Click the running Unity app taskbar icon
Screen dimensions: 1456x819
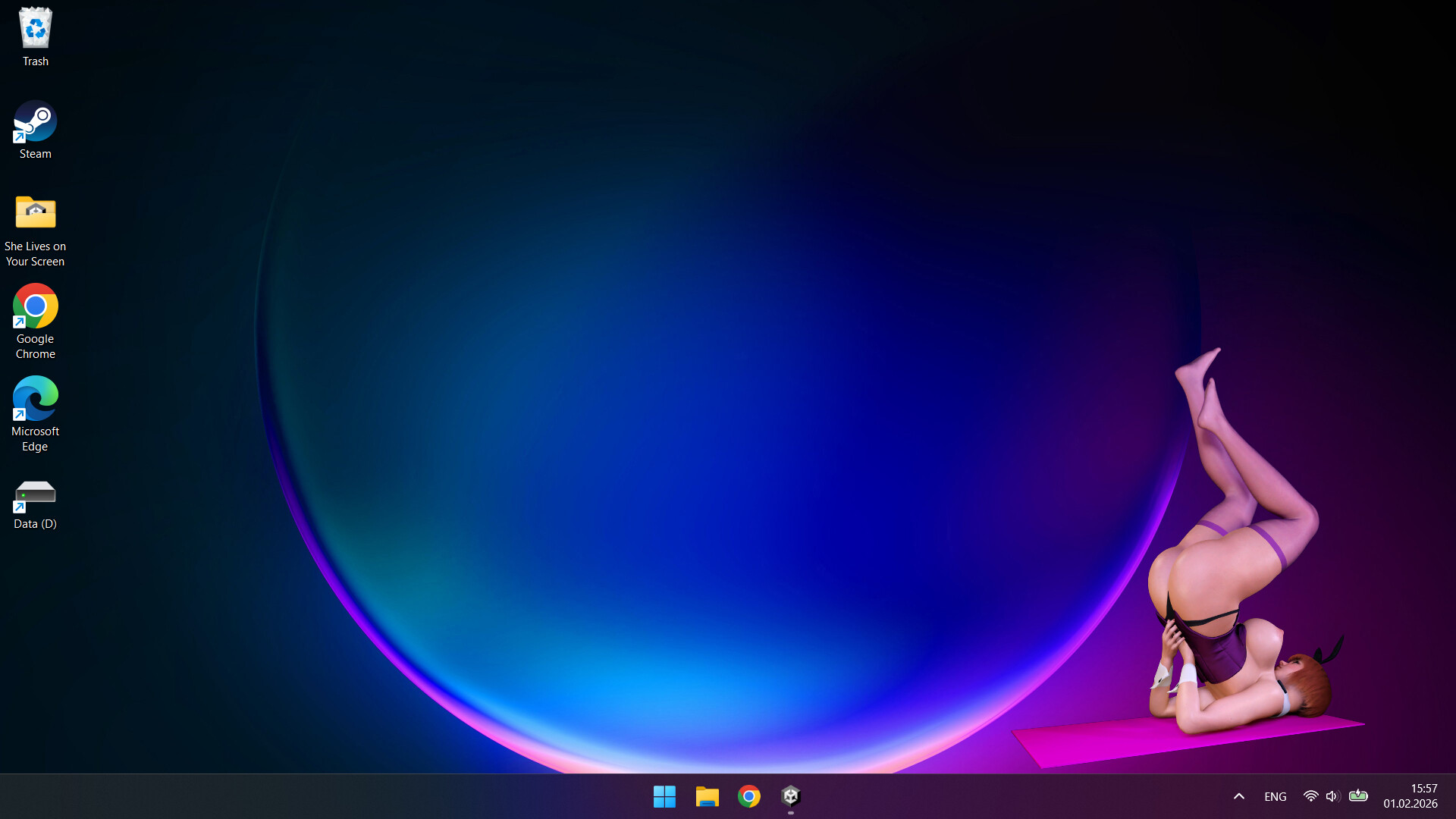pos(791,796)
